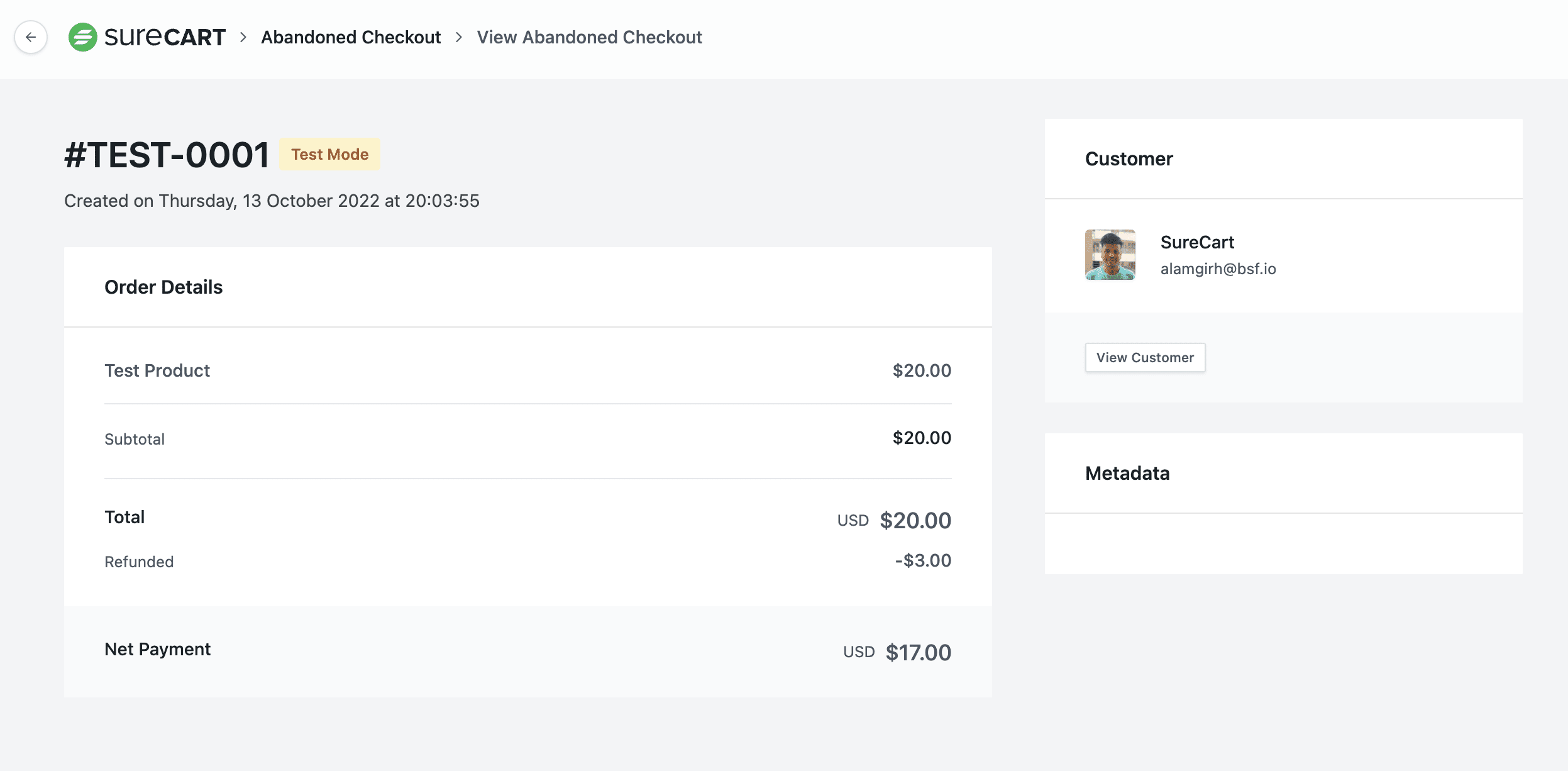This screenshot has height=771, width=1568.
Task: Click the Metadata panel header
Action: click(1127, 474)
